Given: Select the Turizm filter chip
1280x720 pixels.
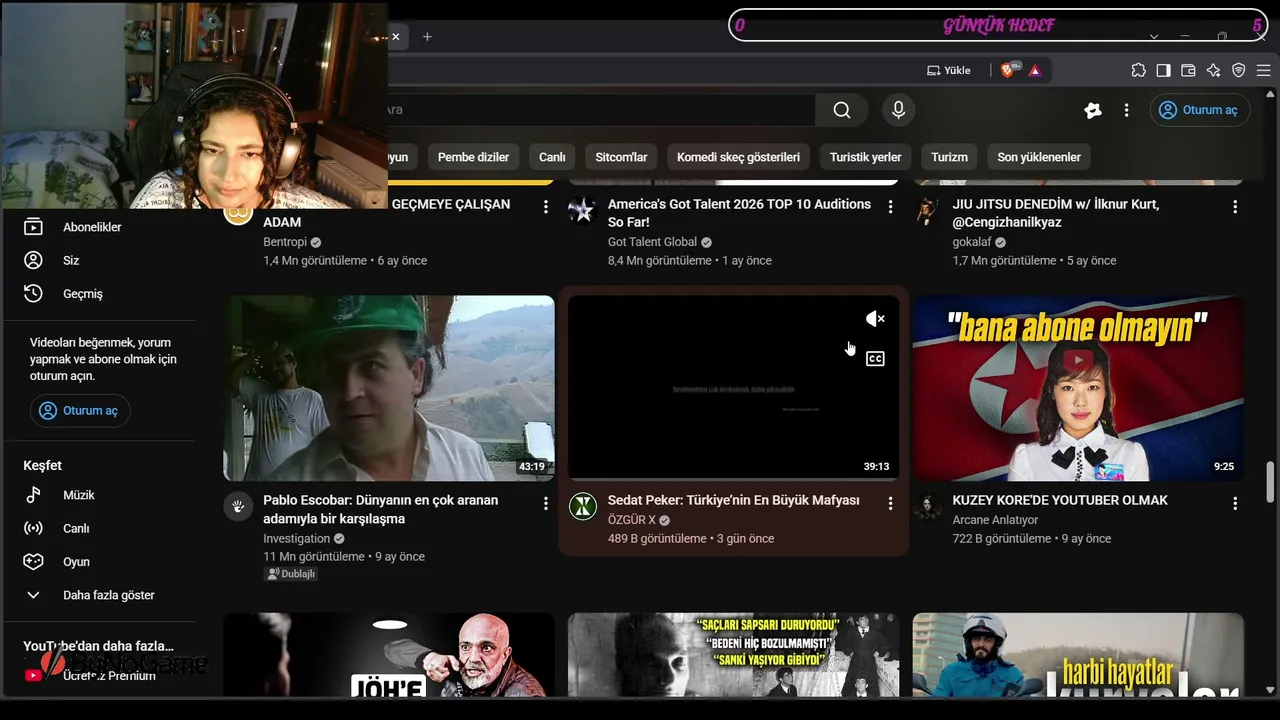Looking at the screenshot, I should click(x=949, y=157).
